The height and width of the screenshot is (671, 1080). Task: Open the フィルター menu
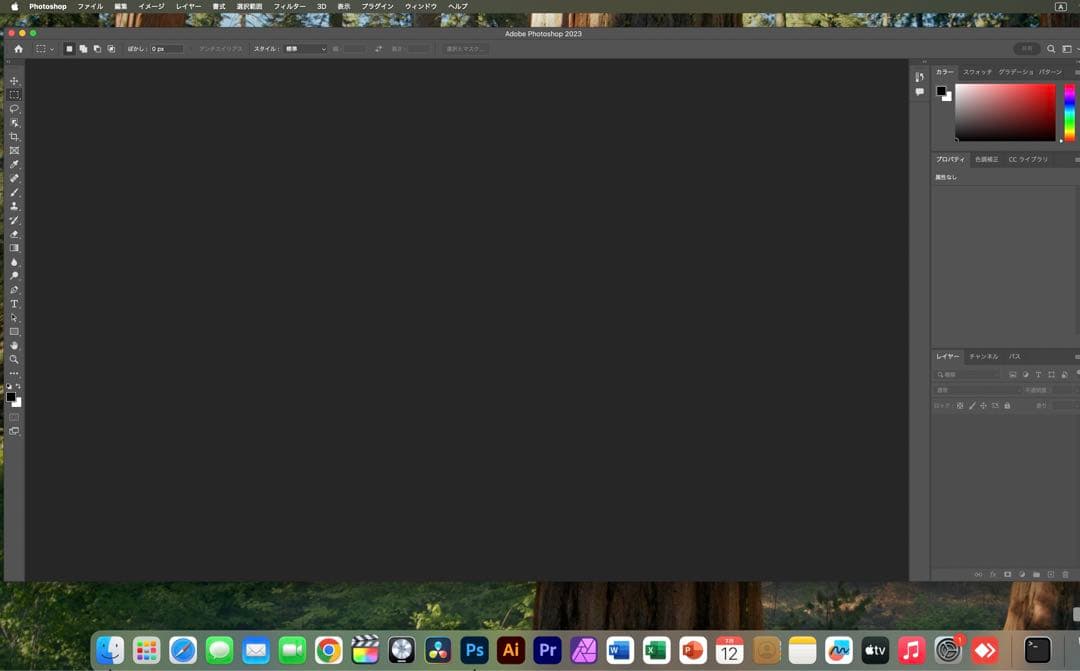(289, 6)
